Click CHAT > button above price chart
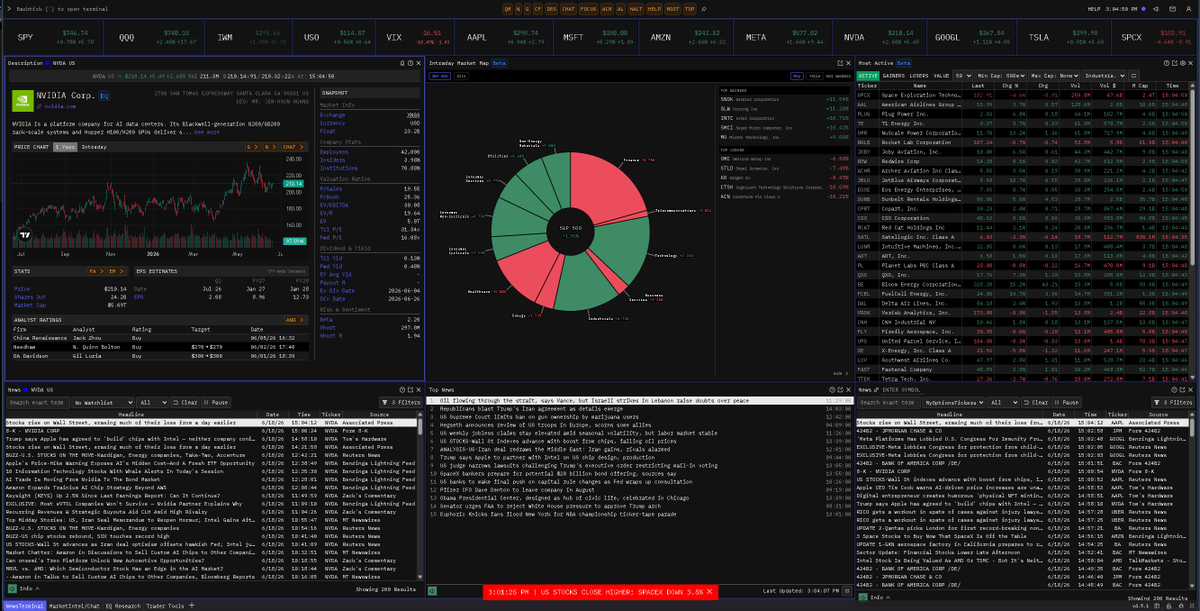The height and width of the screenshot is (611, 1200). pos(294,147)
